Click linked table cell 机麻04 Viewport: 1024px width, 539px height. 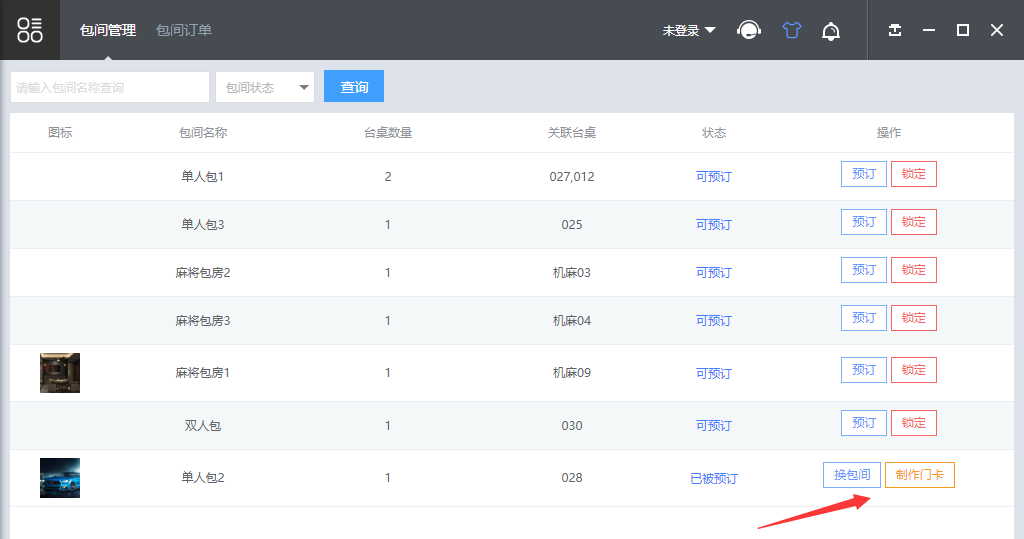click(571, 321)
